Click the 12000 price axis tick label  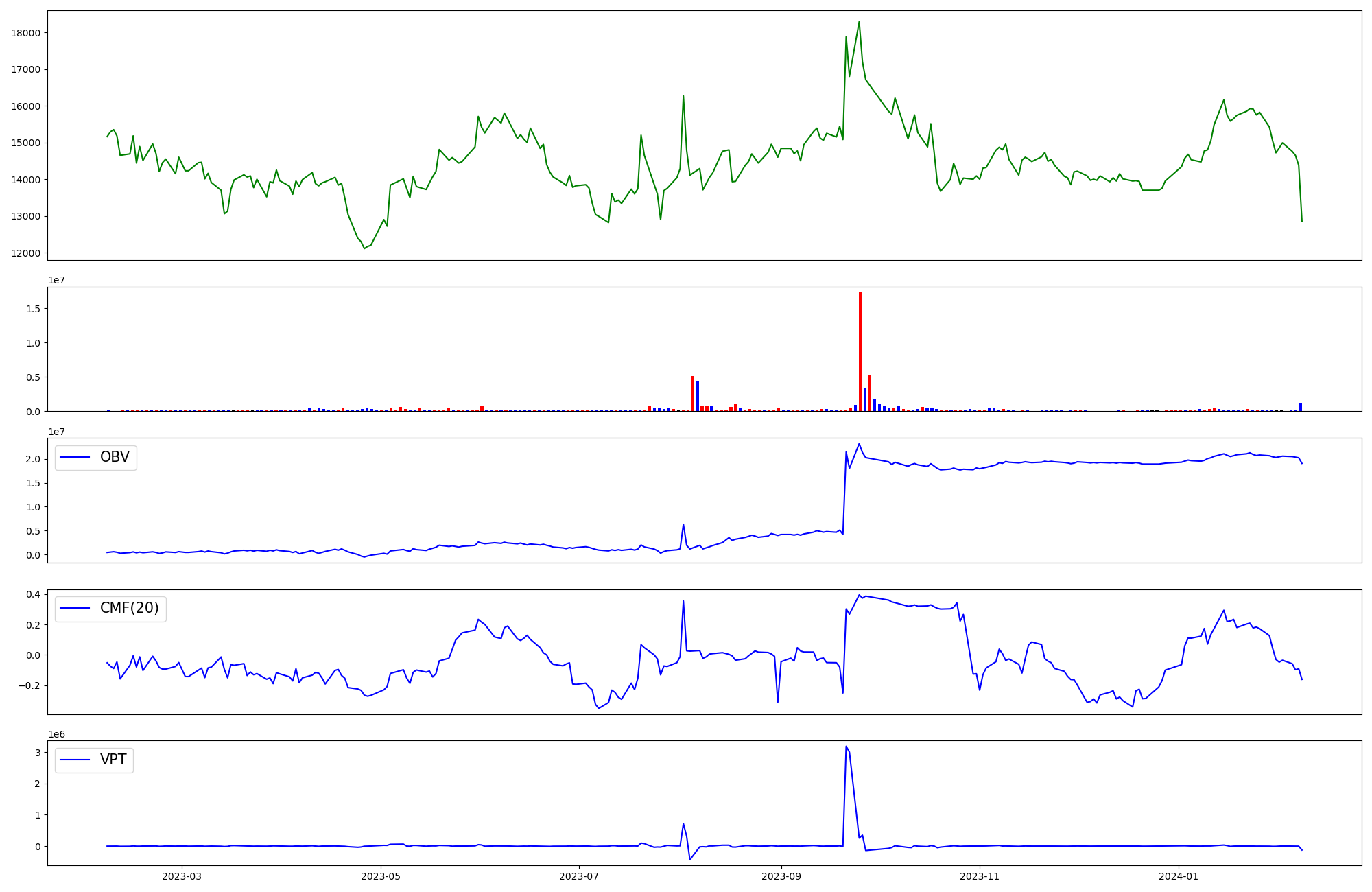[x=26, y=253]
